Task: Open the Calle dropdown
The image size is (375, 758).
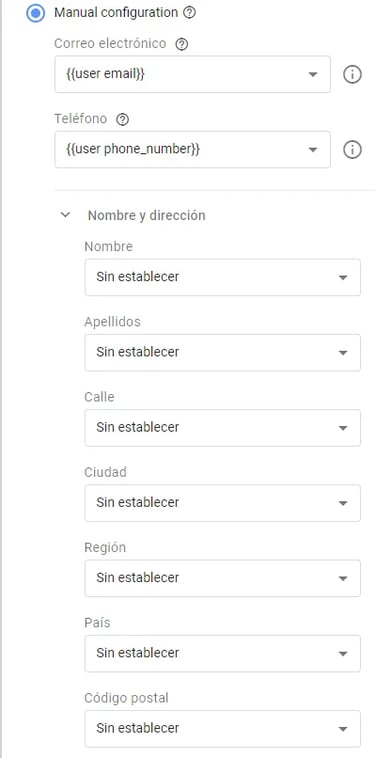Action: (222, 428)
